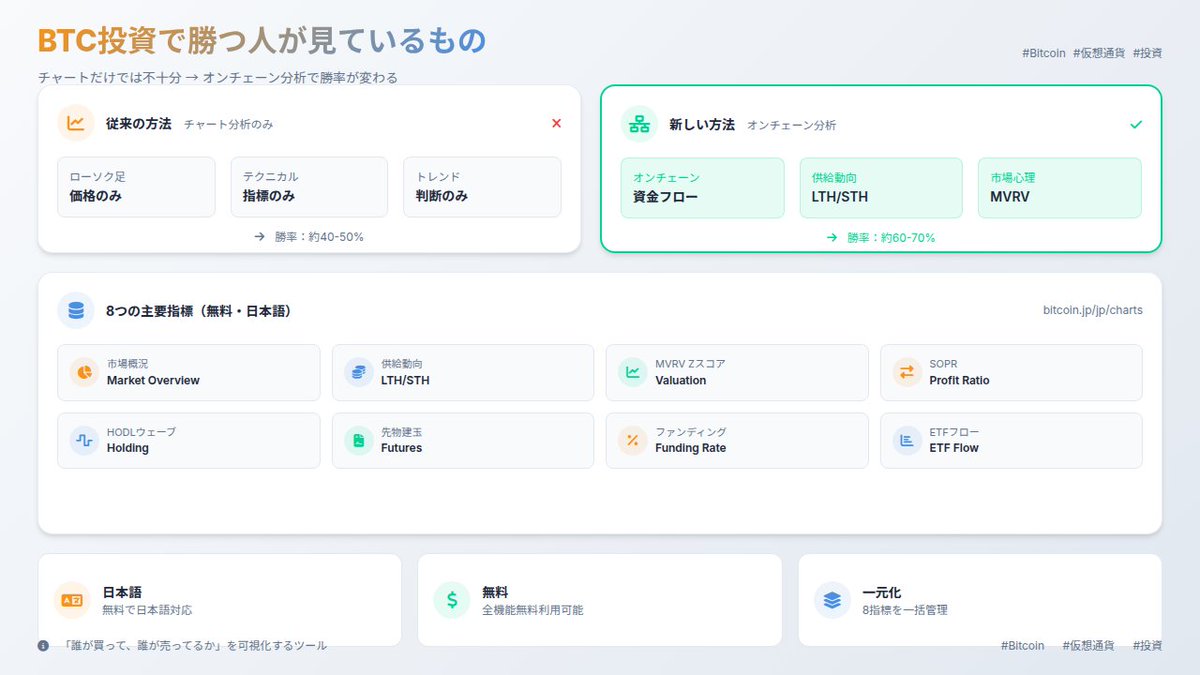This screenshot has width=1200, height=675.
Task: Click the dollar sign icon beside 無料
Action: (x=452, y=600)
